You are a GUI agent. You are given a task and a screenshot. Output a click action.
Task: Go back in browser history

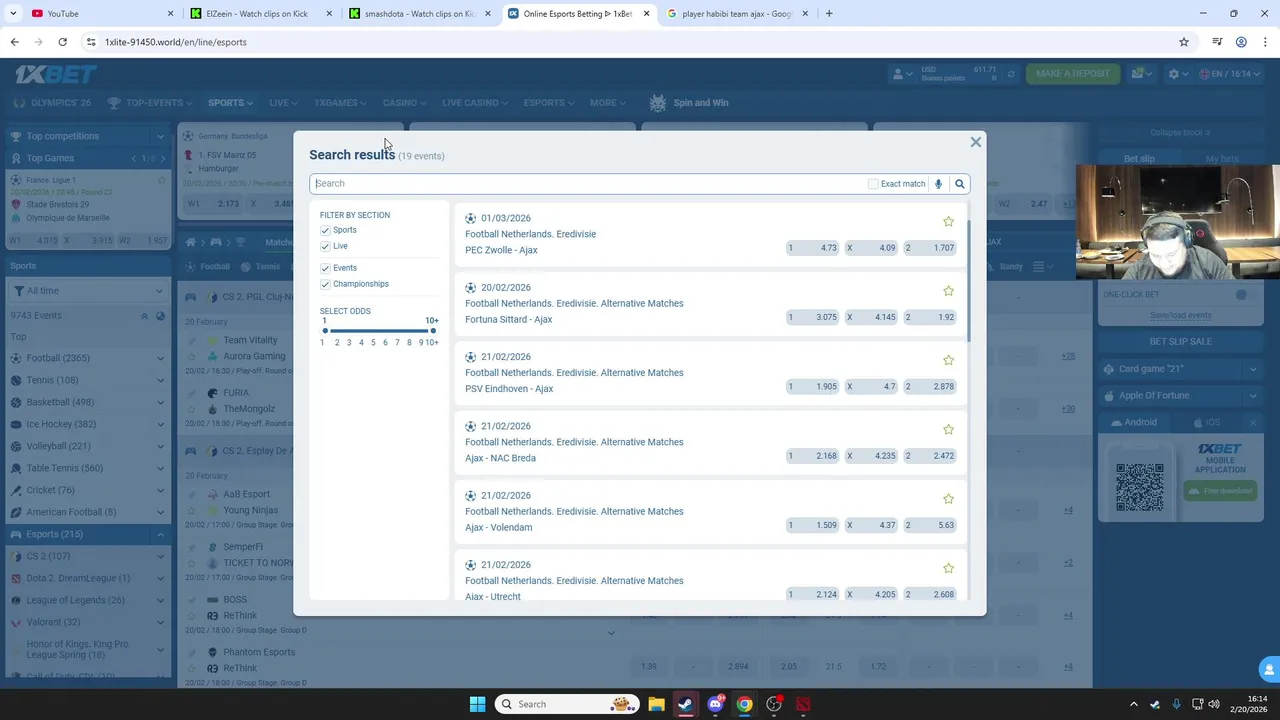point(14,42)
